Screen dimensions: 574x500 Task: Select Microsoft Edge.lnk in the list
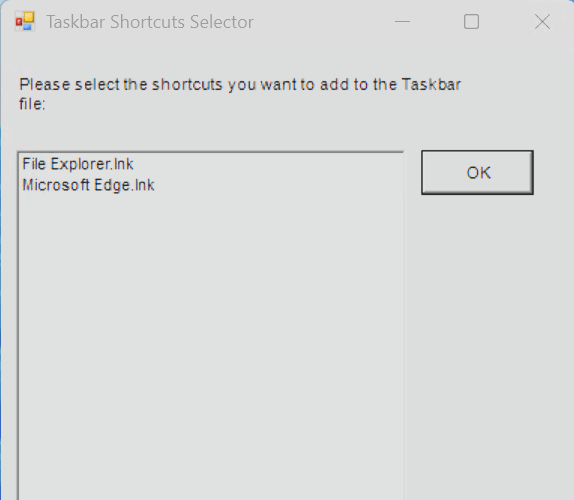click(x=88, y=185)
